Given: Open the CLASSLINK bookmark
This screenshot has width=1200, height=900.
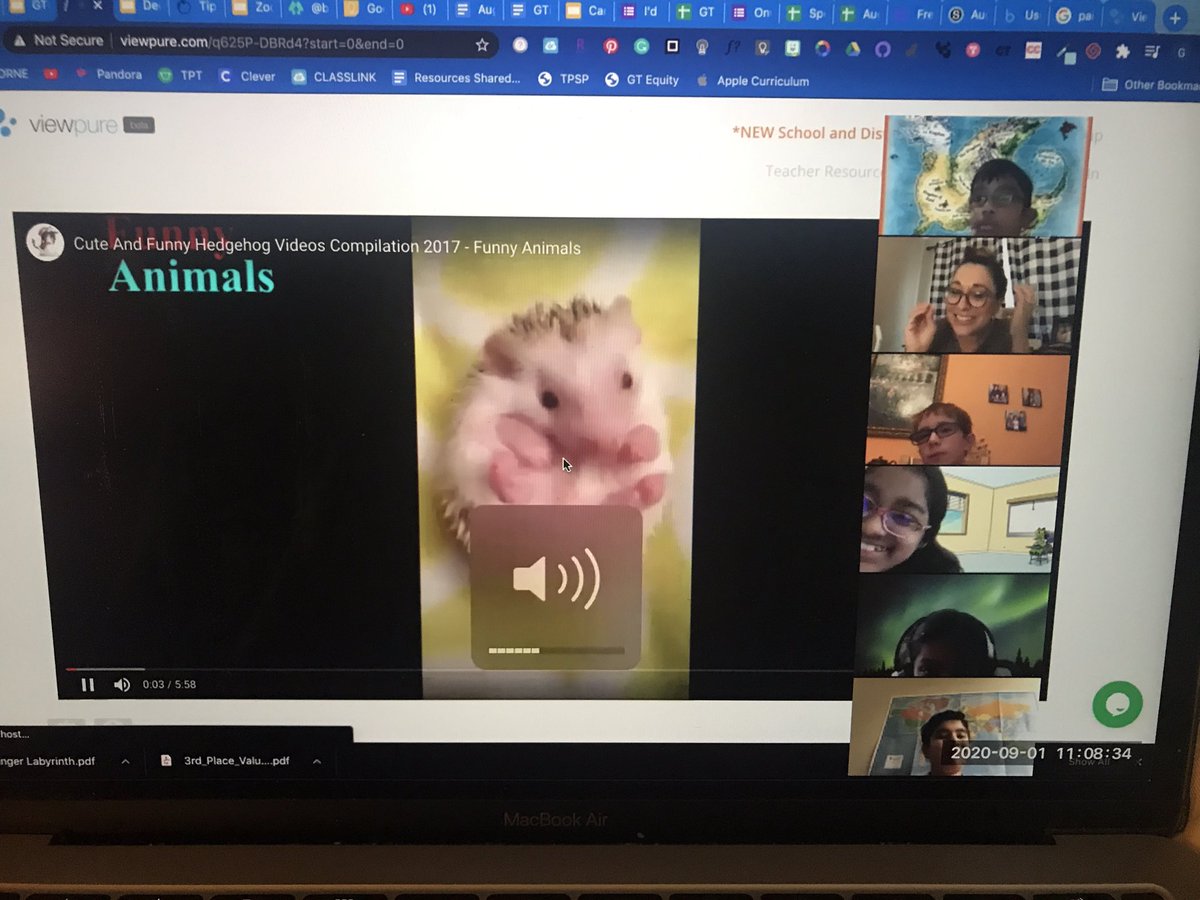Looking at the screenshot, I should coord(334,77).
